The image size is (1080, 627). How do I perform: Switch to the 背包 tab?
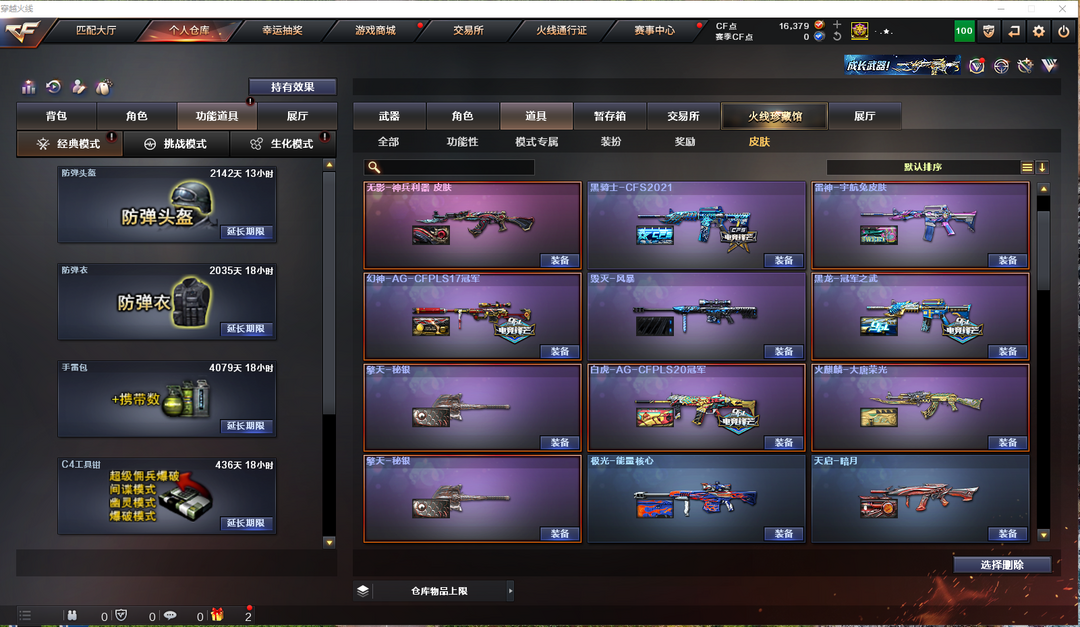coord(56,116)
